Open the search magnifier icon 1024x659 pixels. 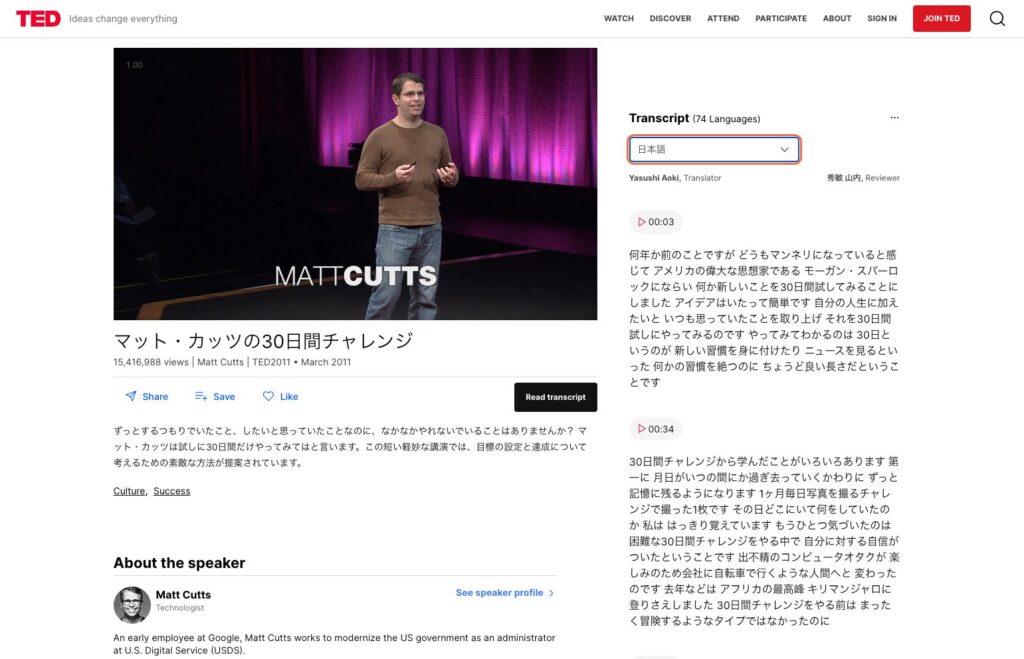(x=997, y=18)
